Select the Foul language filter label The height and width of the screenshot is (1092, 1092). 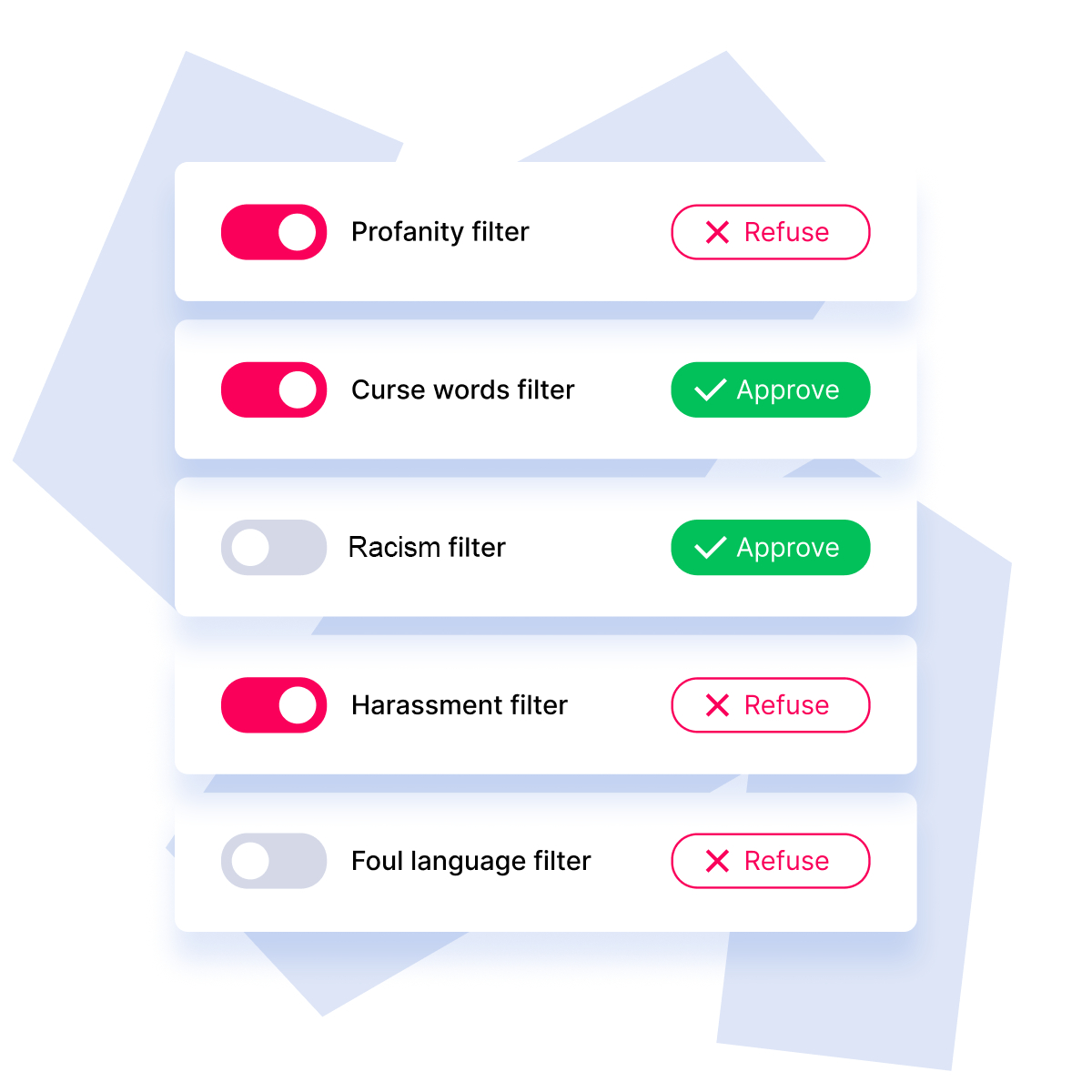(470, 861)
